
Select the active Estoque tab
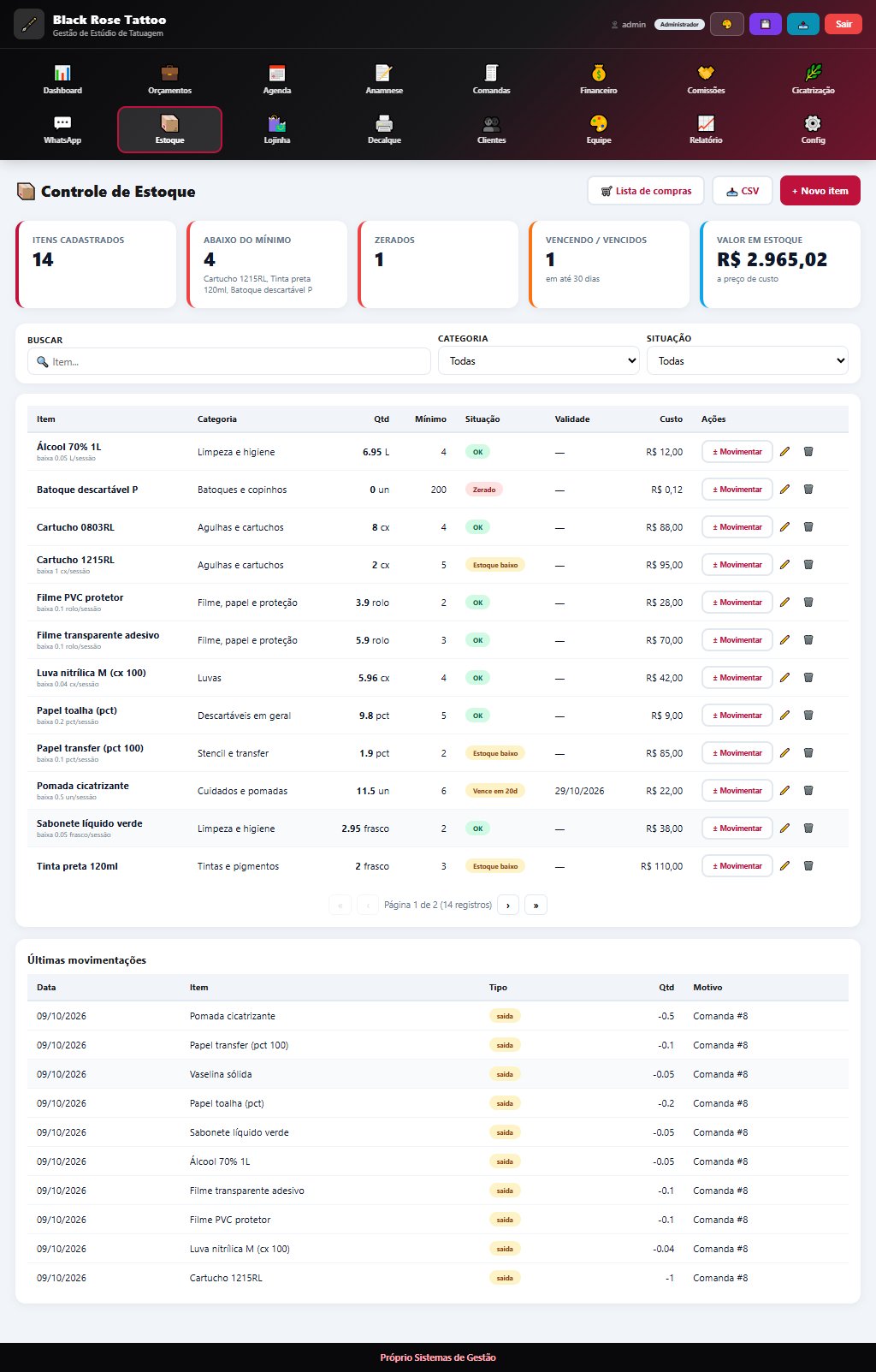tap(169, 129)
